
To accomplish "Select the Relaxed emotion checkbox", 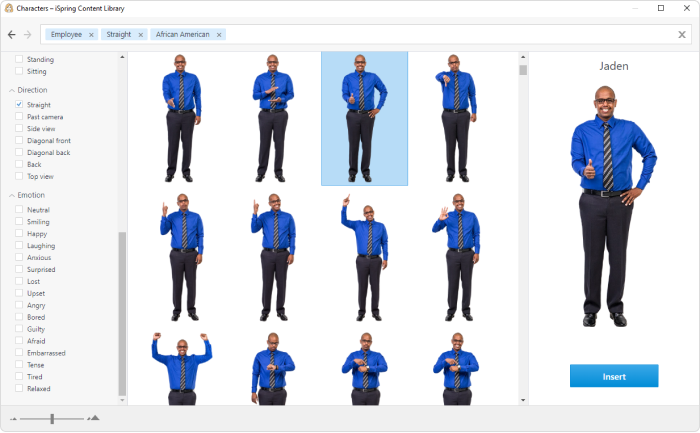I will (19, 388).
